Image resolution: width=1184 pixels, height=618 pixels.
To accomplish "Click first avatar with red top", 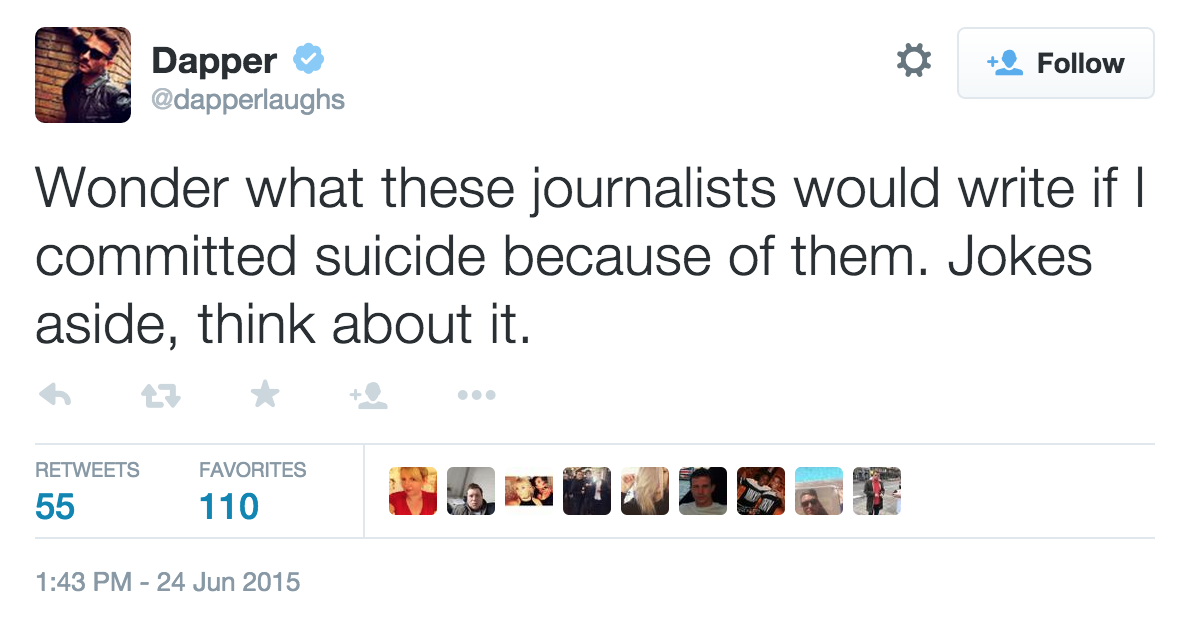I will click(413, 491).
